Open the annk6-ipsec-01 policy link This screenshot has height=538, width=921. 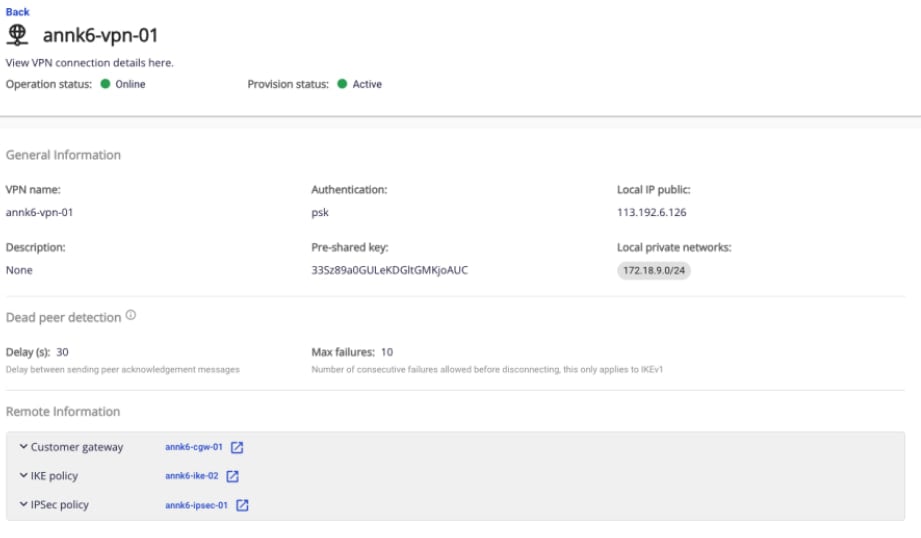(x=197, y=506)
